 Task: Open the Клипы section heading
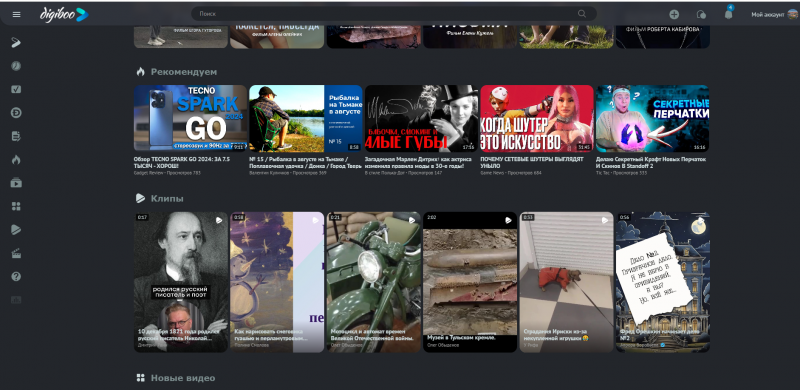[x=167, y=198]
